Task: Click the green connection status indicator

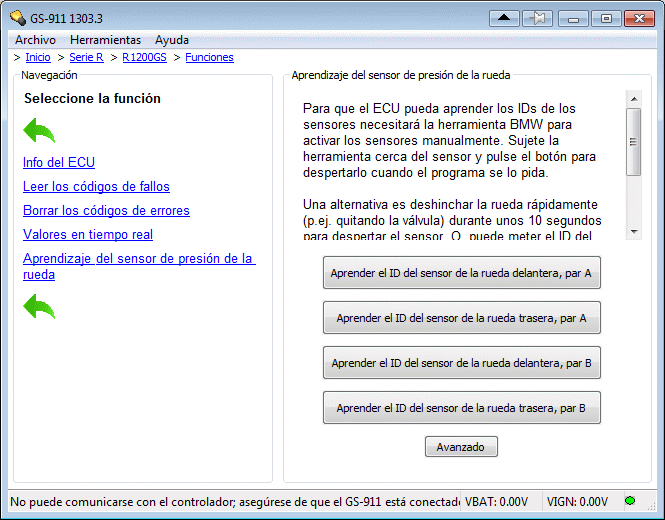Action: pos(630,501)
